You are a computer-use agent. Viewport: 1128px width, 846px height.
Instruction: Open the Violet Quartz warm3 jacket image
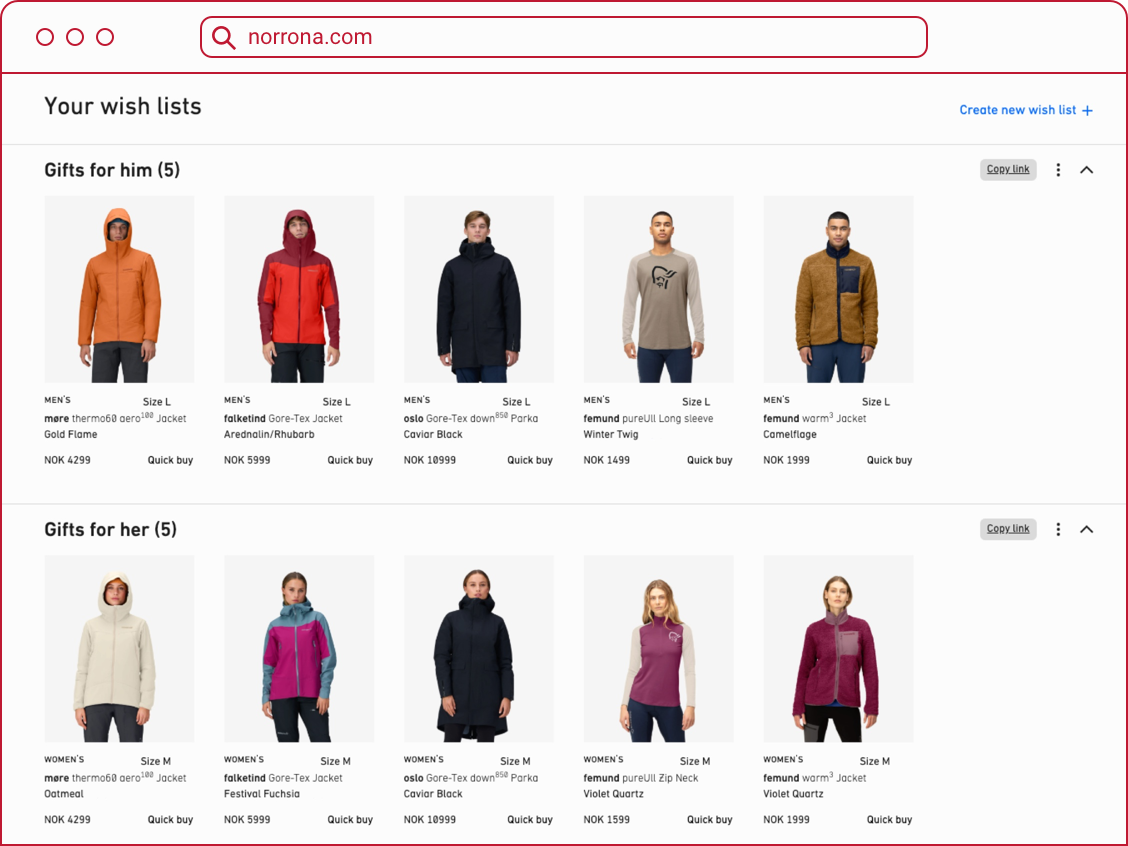[839, 649]
